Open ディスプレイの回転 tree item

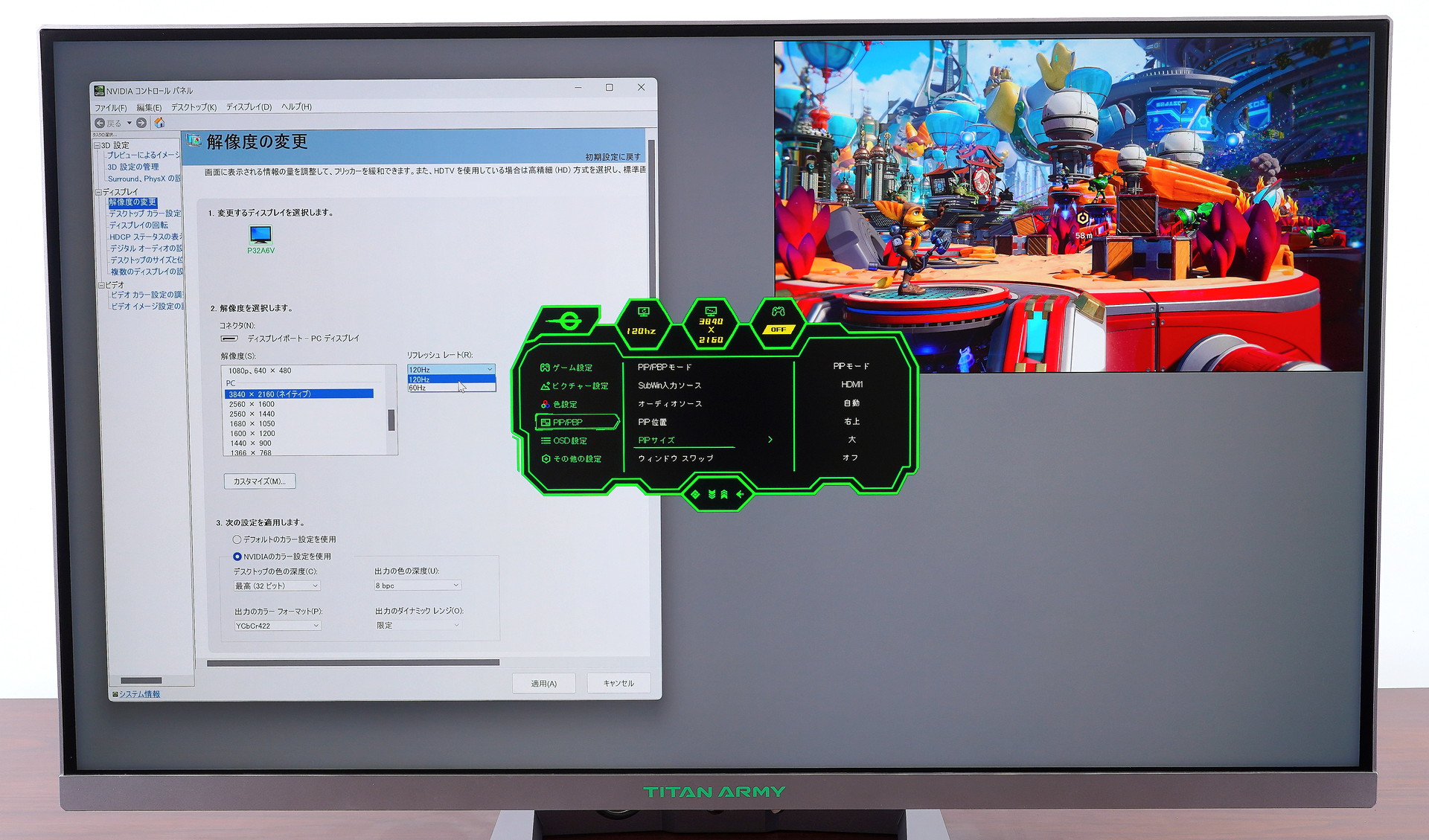pyautogui.click(x=138, y=225)
